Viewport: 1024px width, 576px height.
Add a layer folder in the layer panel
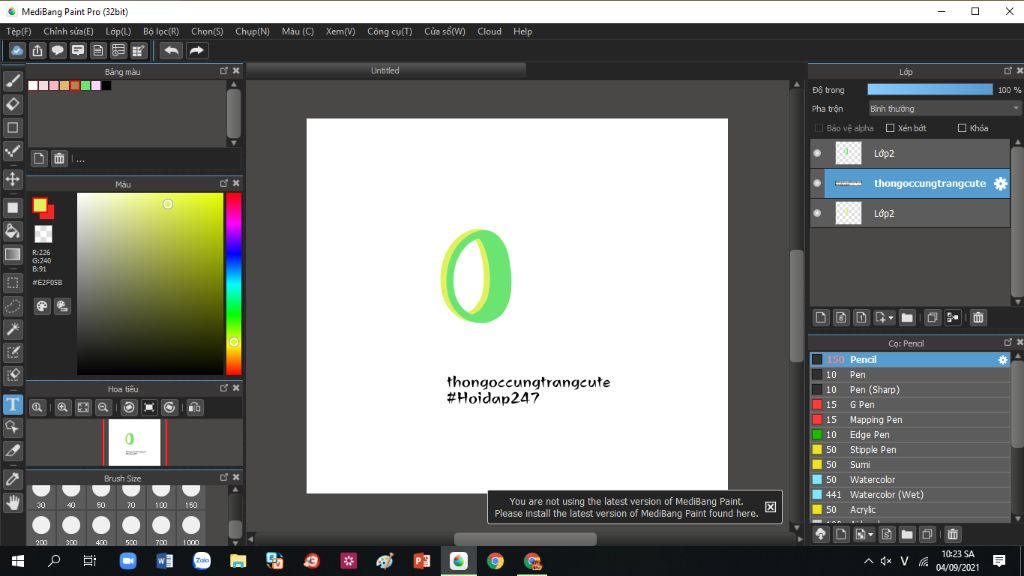click(907, 318)
